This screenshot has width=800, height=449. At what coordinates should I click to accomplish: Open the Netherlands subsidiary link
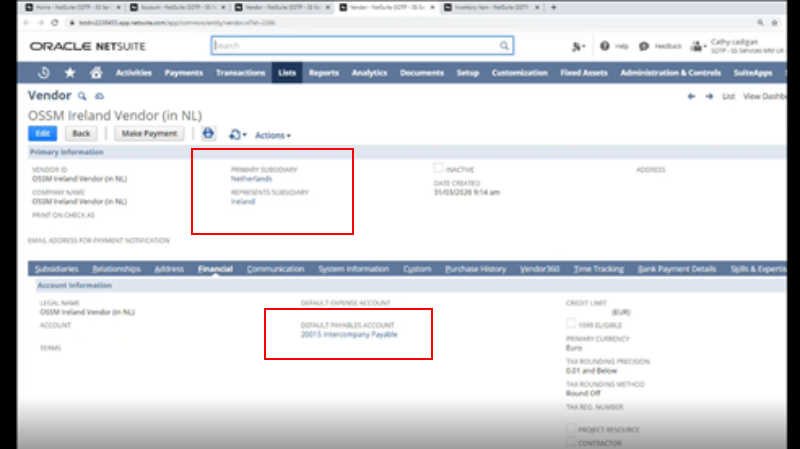click(251, 179)
